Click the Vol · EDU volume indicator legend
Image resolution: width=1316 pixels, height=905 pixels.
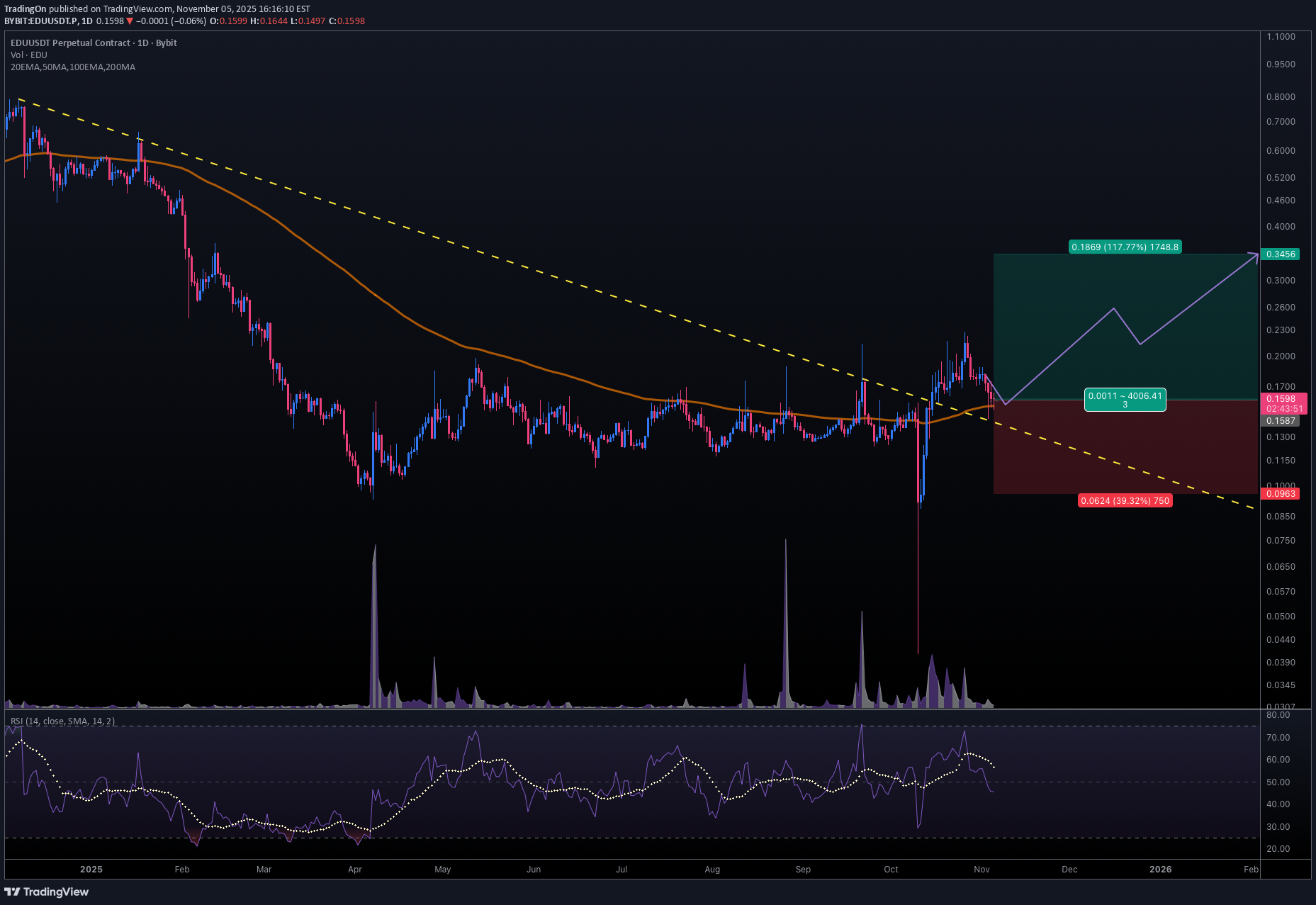coord(28,55)
